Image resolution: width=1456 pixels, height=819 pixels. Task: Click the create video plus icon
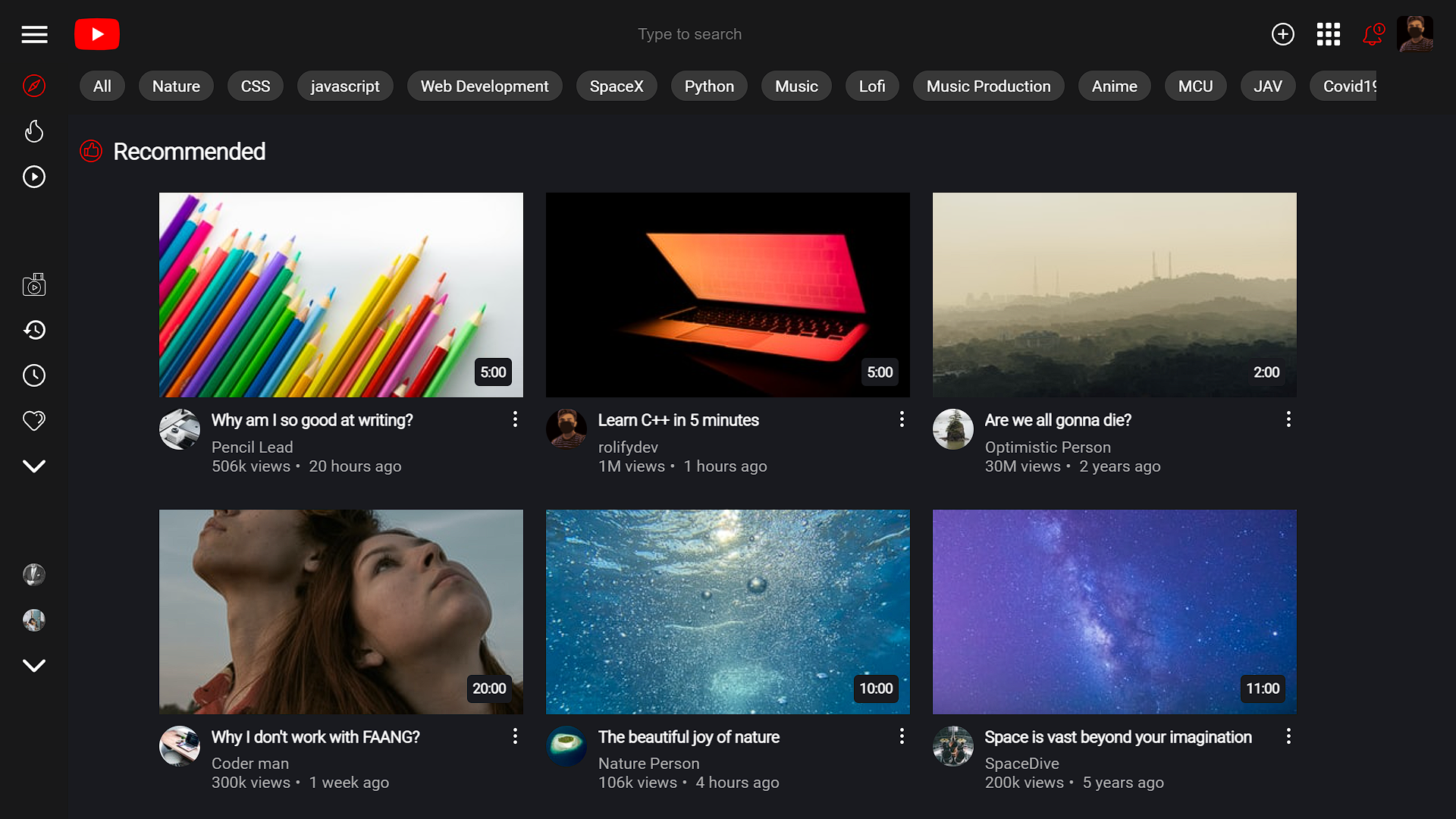[1282, 34]
